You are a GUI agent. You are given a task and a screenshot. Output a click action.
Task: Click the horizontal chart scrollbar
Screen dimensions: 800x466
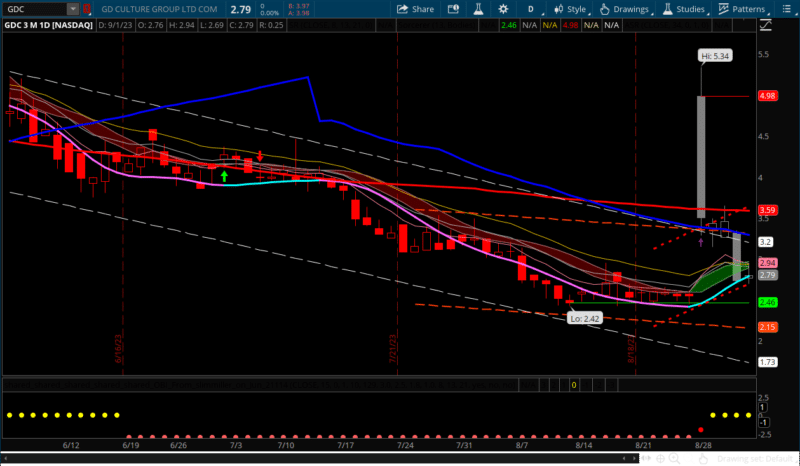coord(318,459)
